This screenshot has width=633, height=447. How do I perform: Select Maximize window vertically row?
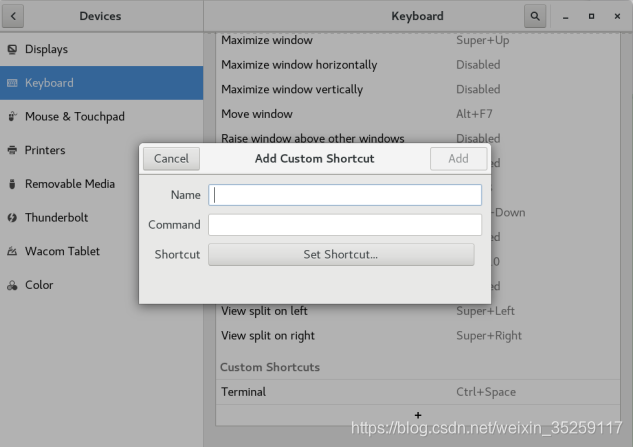(418, 89)
